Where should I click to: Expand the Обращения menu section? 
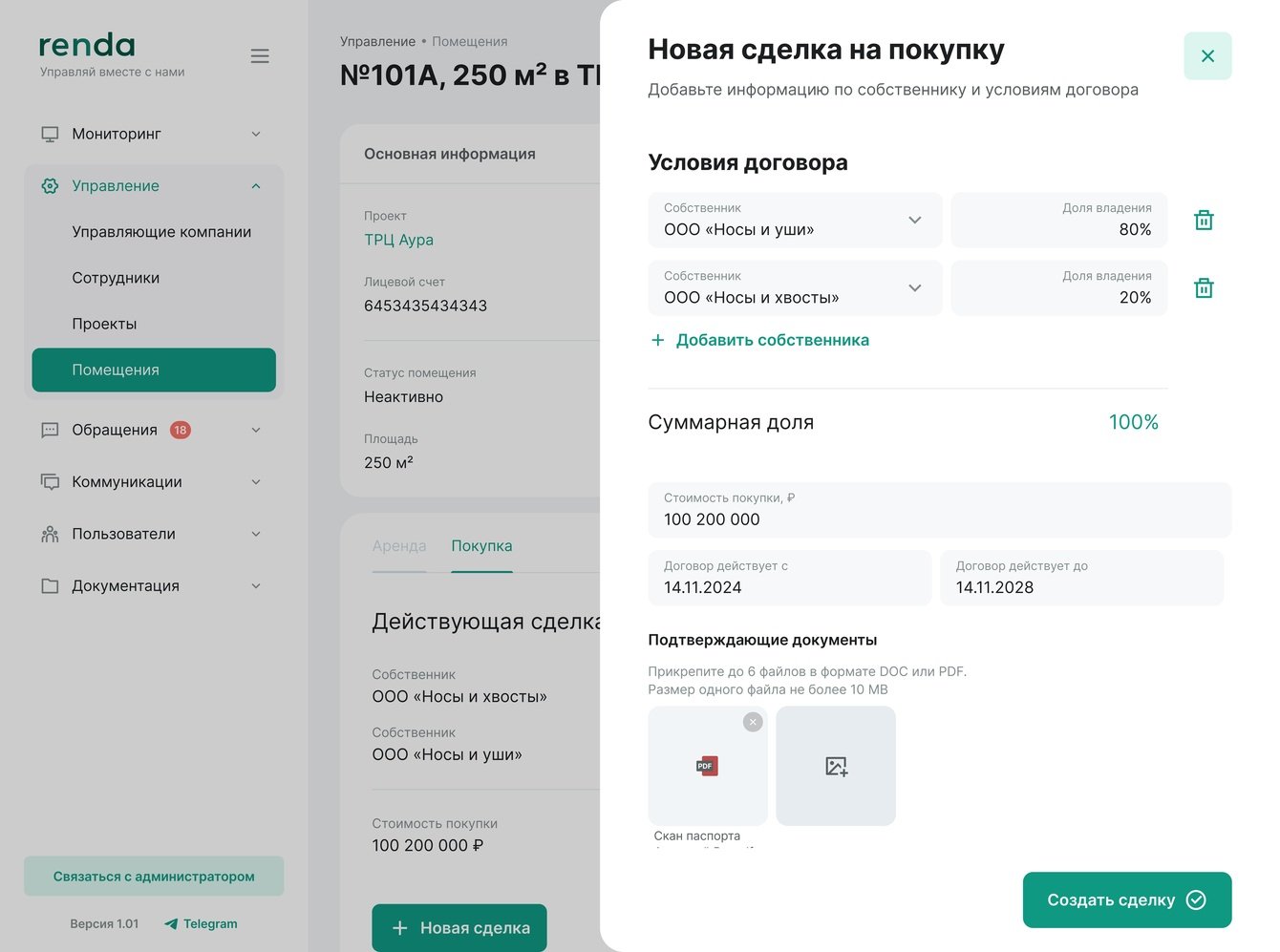point(255,430)
